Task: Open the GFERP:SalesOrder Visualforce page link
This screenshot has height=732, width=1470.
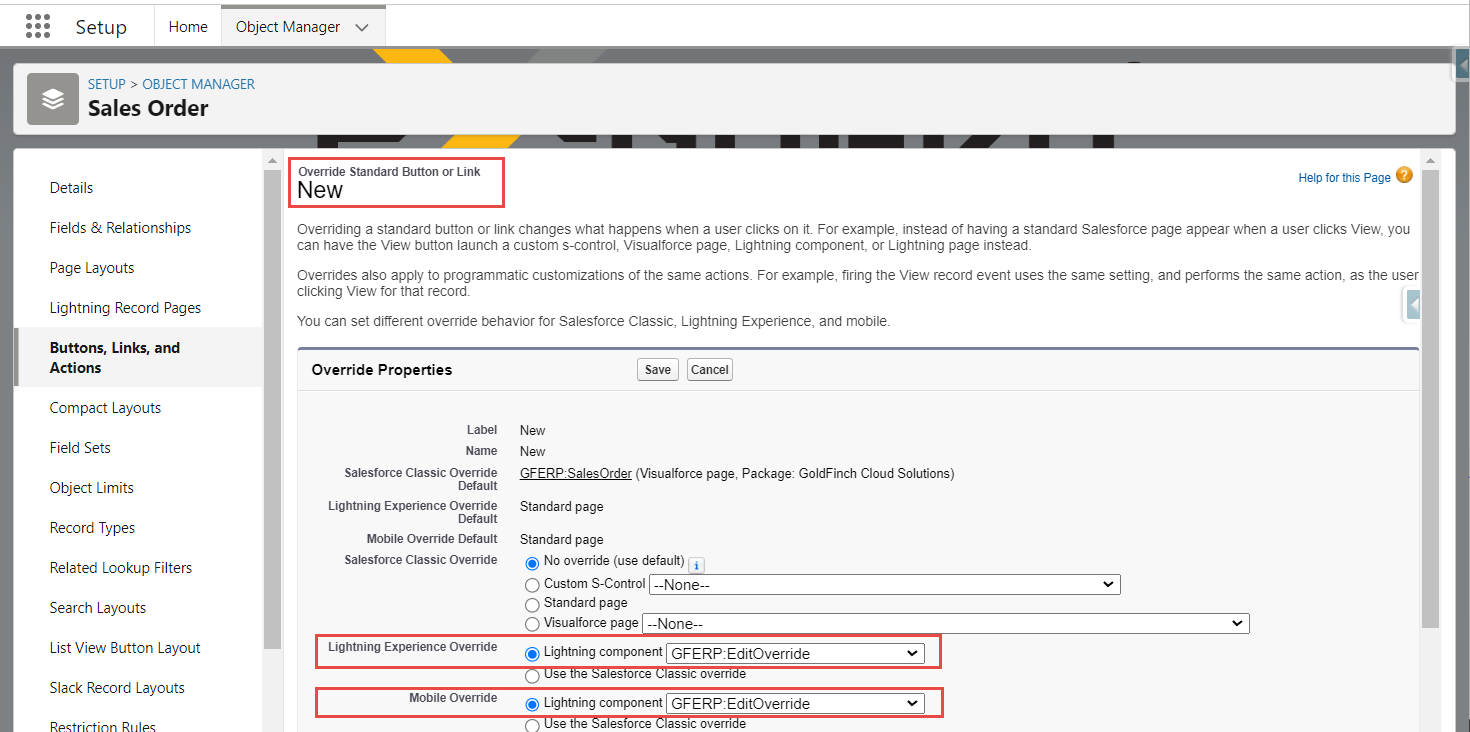Action: [x=576, y=474]
